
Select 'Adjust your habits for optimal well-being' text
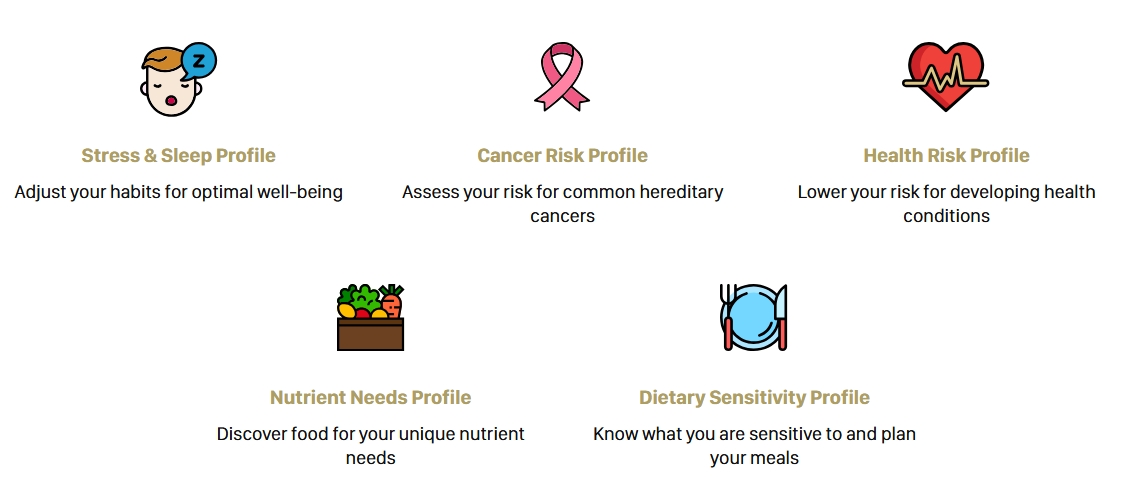click(x=178, y=193)
